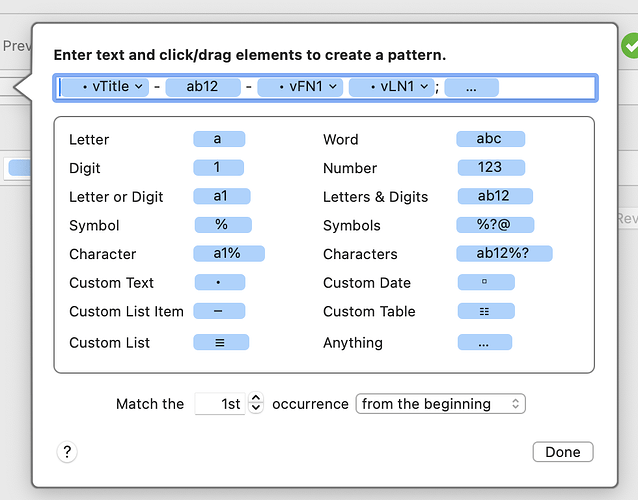Click the ab12 token in pattern field
This screenshot has width=638, height=500.
click(203, 87)
